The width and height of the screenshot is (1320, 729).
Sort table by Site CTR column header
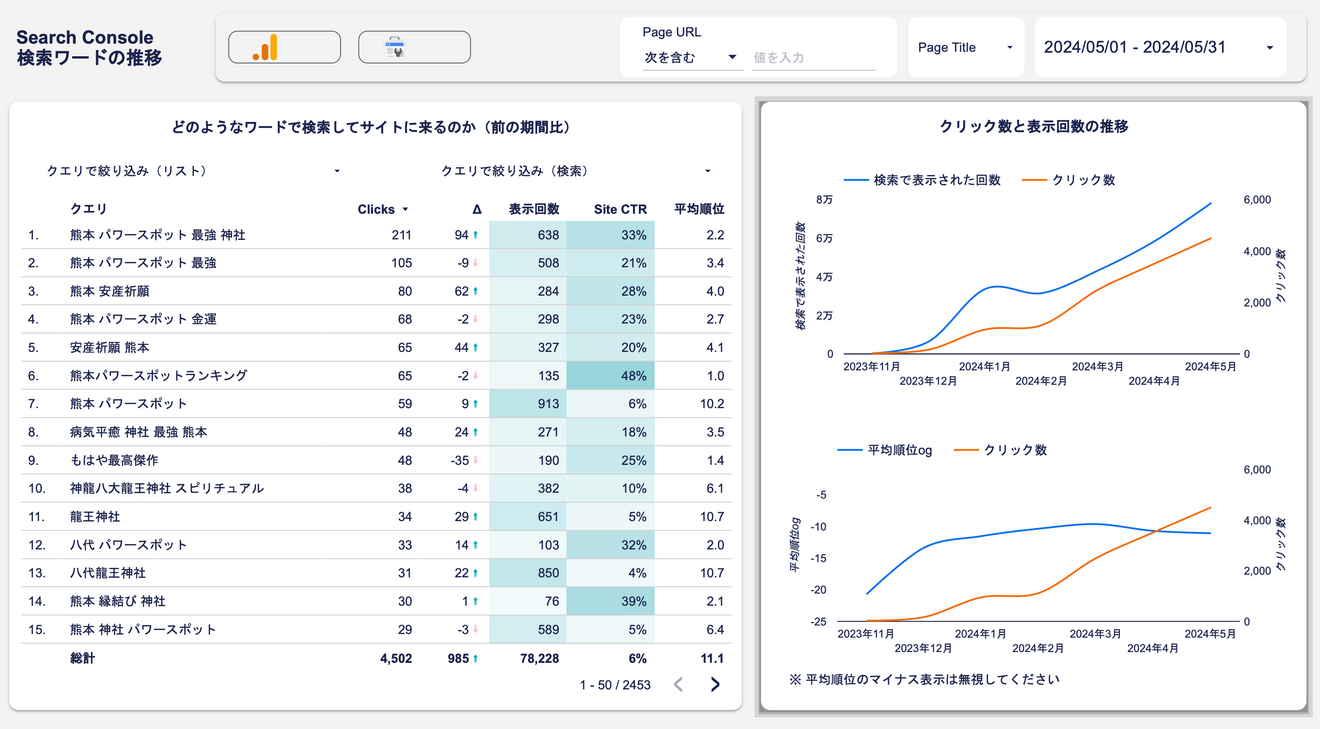(x=620, y=209)
